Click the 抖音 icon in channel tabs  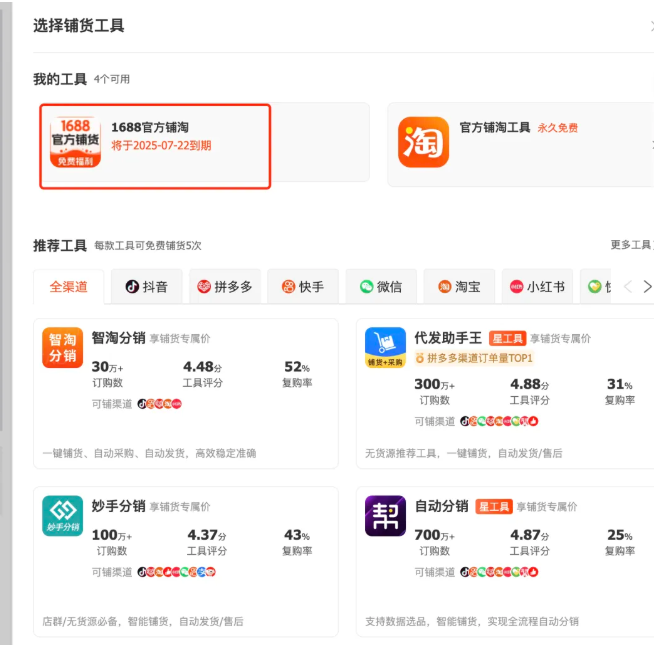pyautogui.click(x=132, y=287)
